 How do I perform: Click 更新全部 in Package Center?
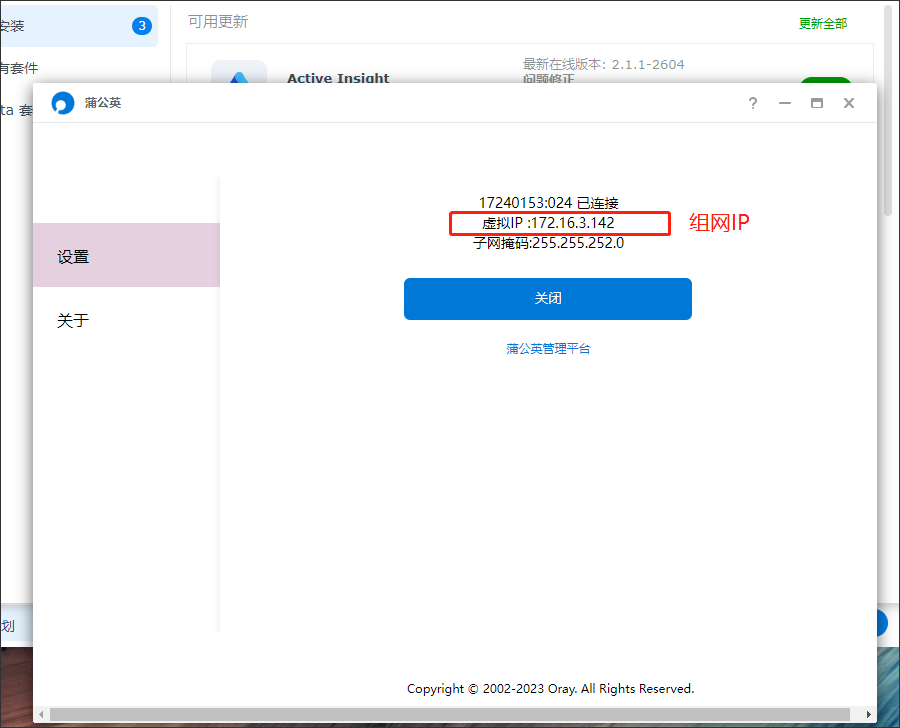tap(823, 24)
